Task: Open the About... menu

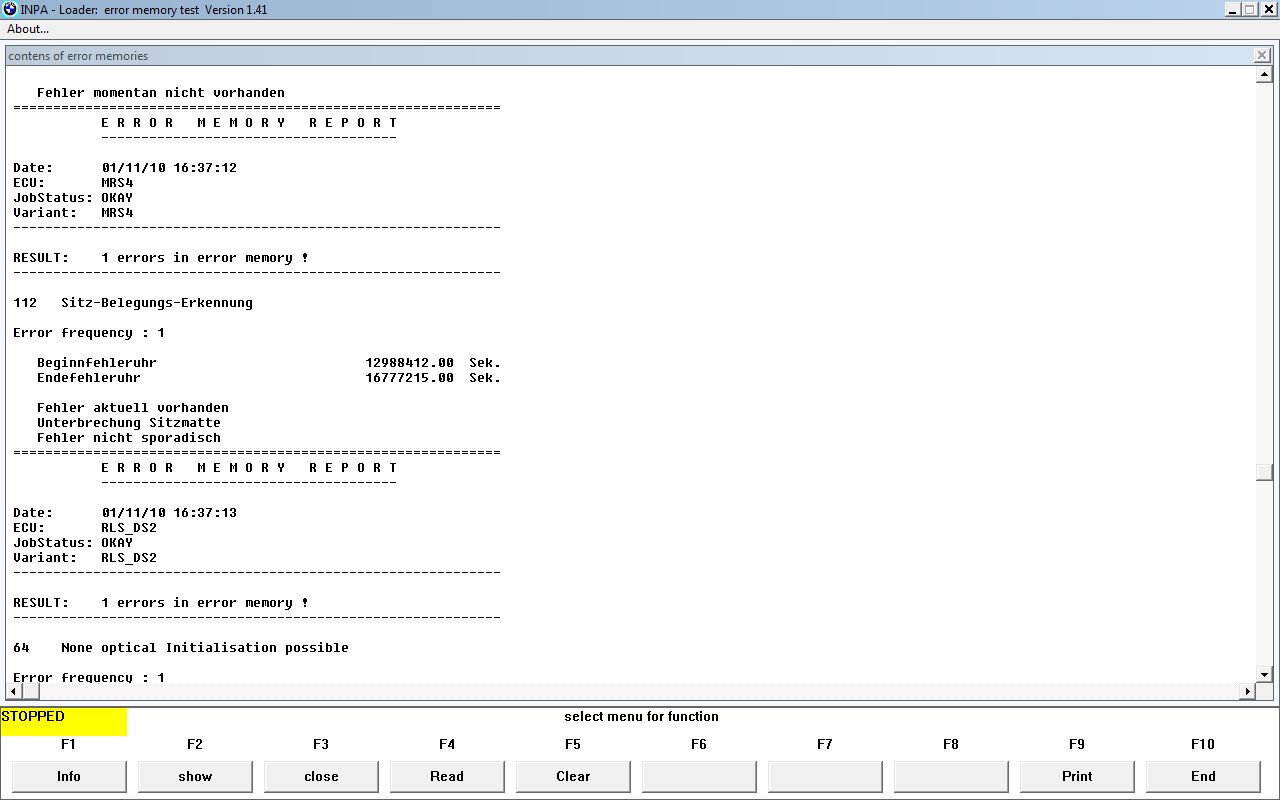Action: click(x=28, y=29)
